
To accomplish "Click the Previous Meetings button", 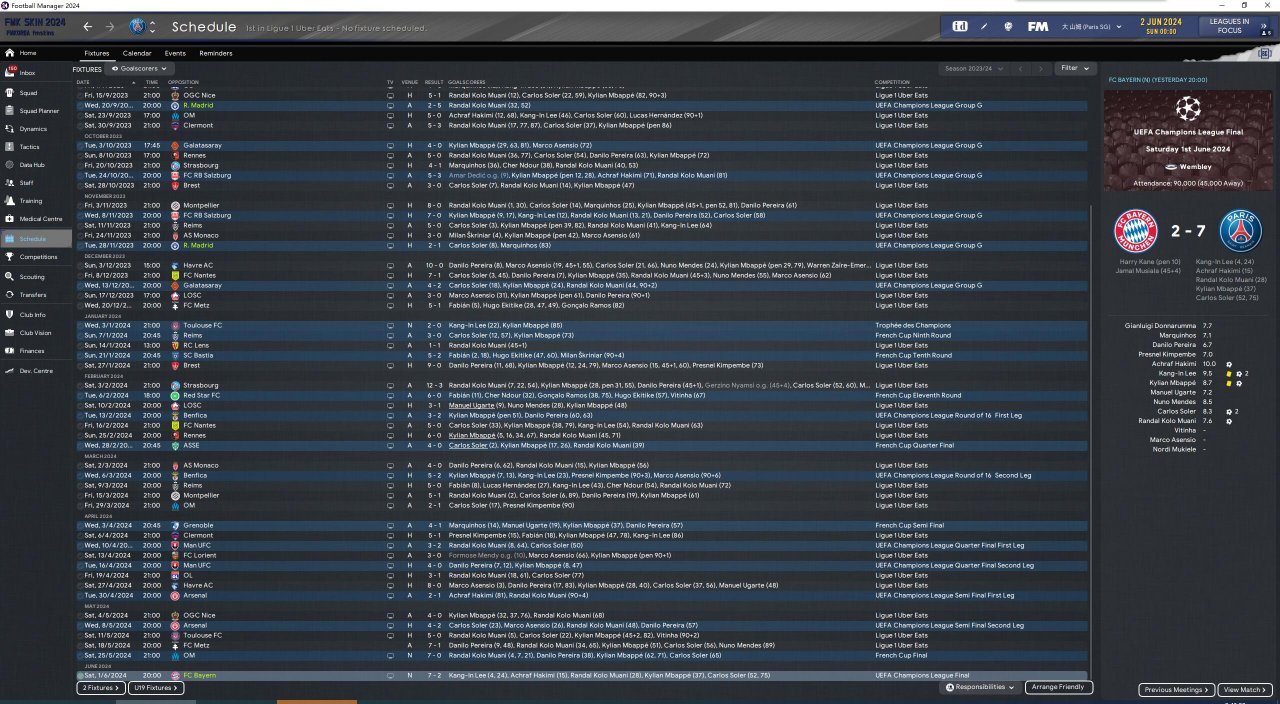I will click(1177, 690).
